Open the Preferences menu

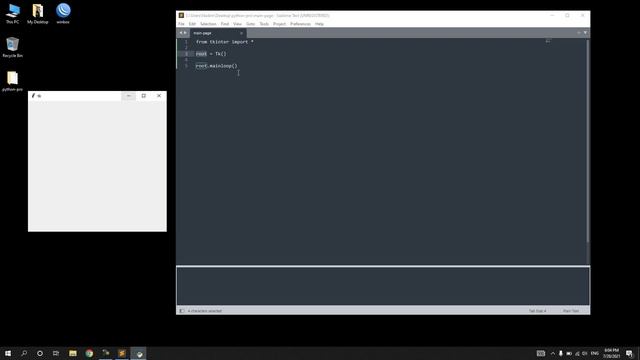click(300, 24)
